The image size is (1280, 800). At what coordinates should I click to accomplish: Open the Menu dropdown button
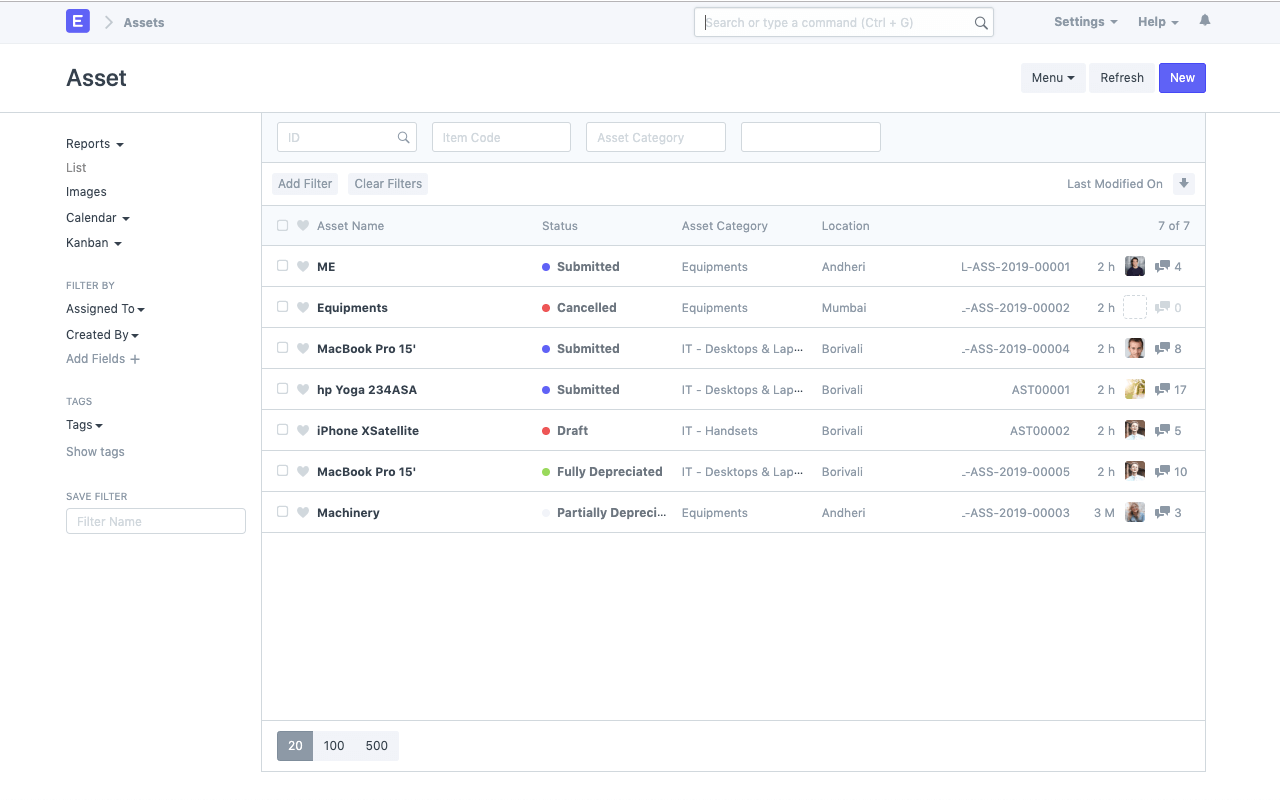(1052, 78)
